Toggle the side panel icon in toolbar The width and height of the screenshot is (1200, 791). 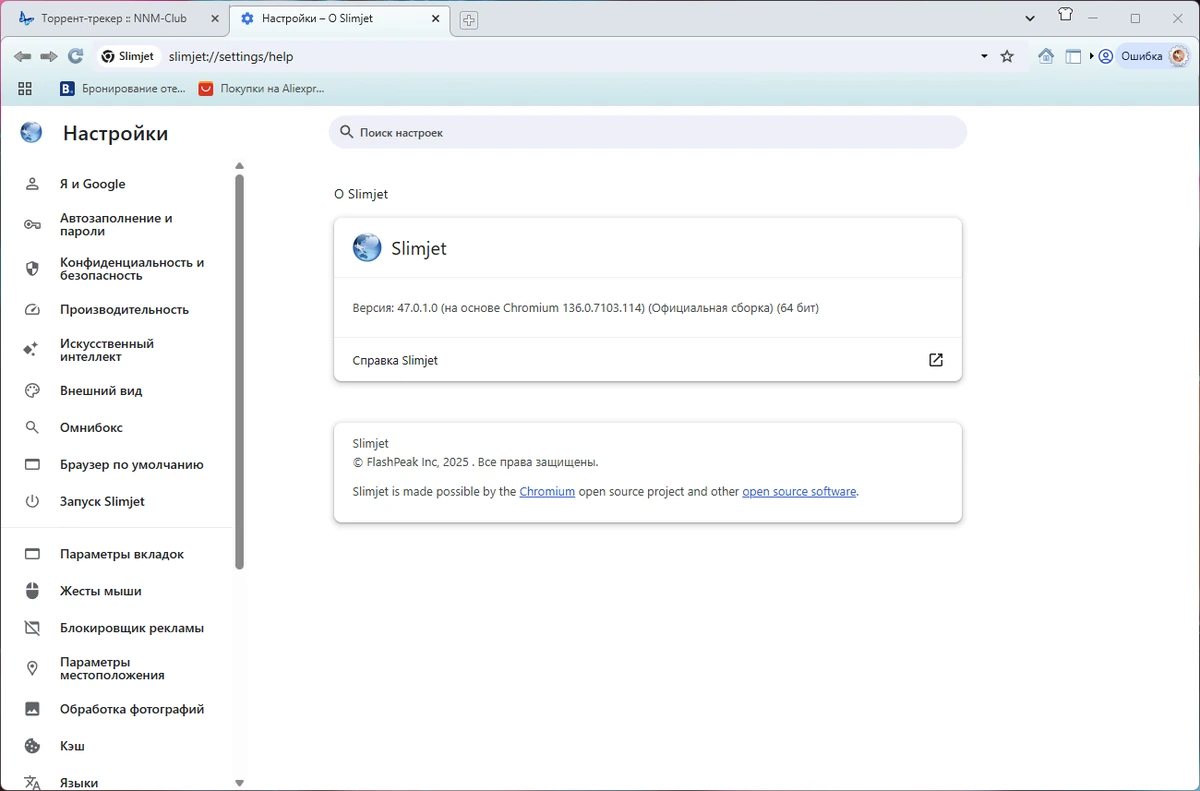(x=1073, y=57)
